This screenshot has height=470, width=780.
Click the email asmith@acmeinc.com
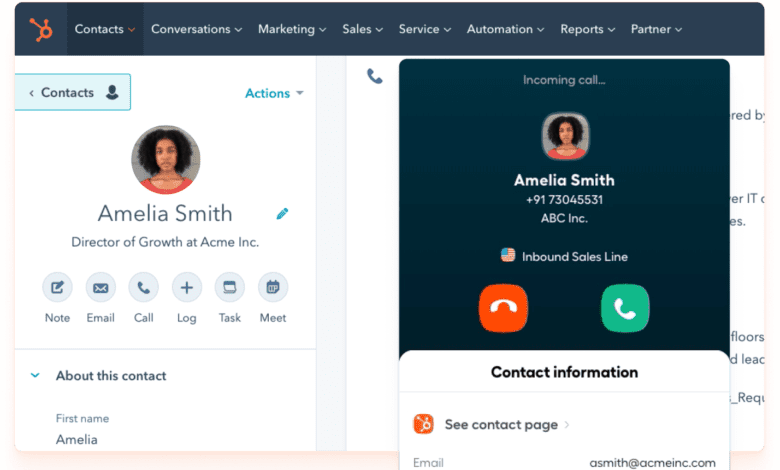click(652, 463)
